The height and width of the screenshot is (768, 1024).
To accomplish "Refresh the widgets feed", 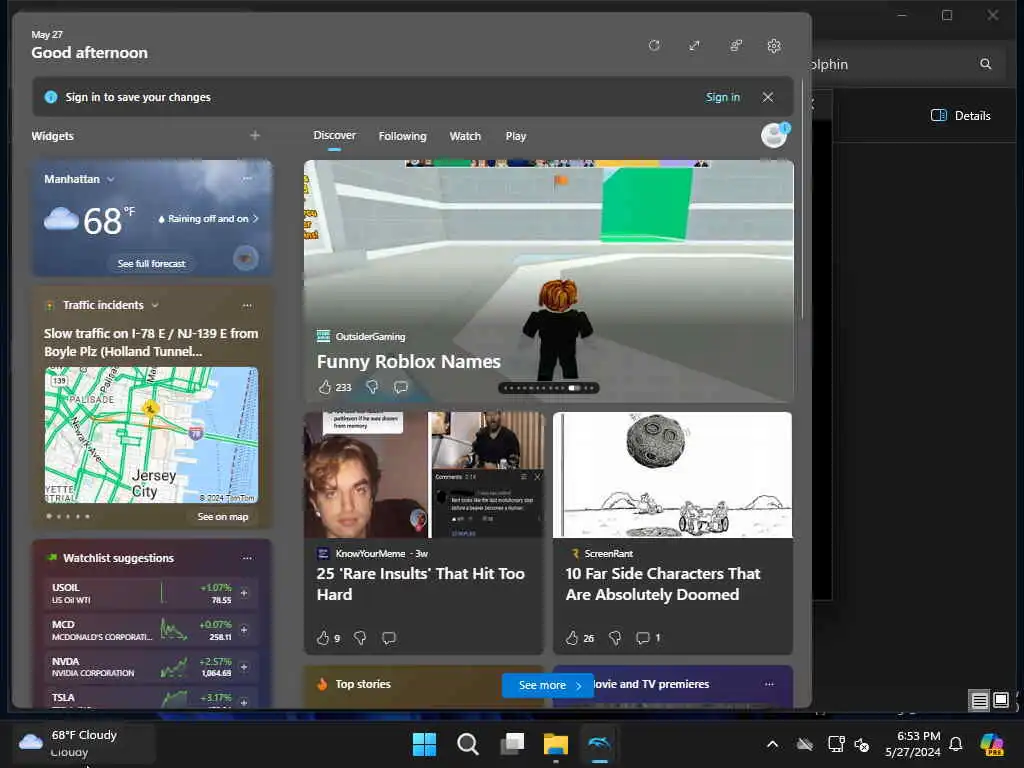I will (x=654, y=46).
